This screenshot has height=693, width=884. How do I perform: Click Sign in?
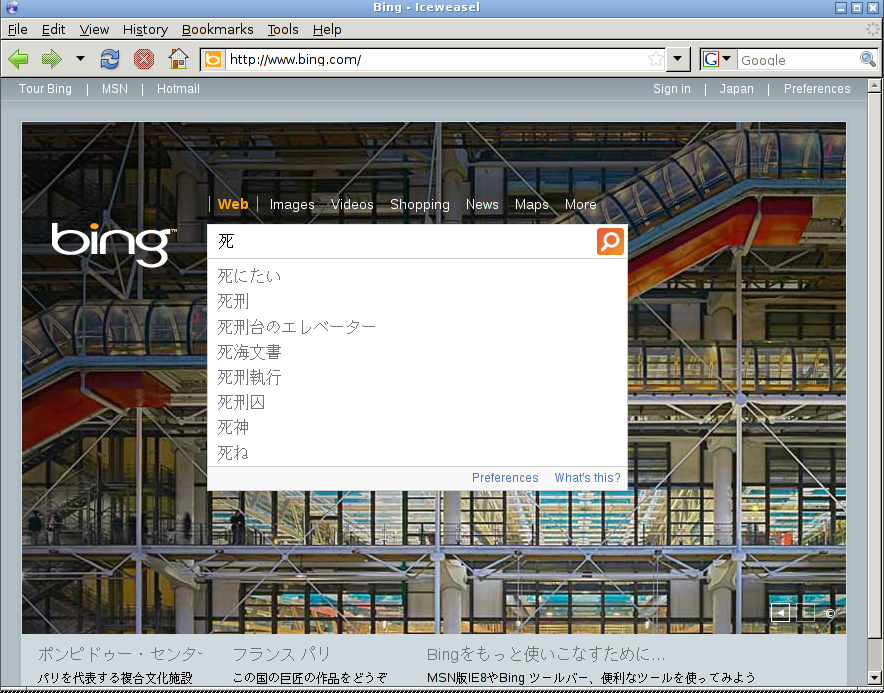tap(672, 89)
